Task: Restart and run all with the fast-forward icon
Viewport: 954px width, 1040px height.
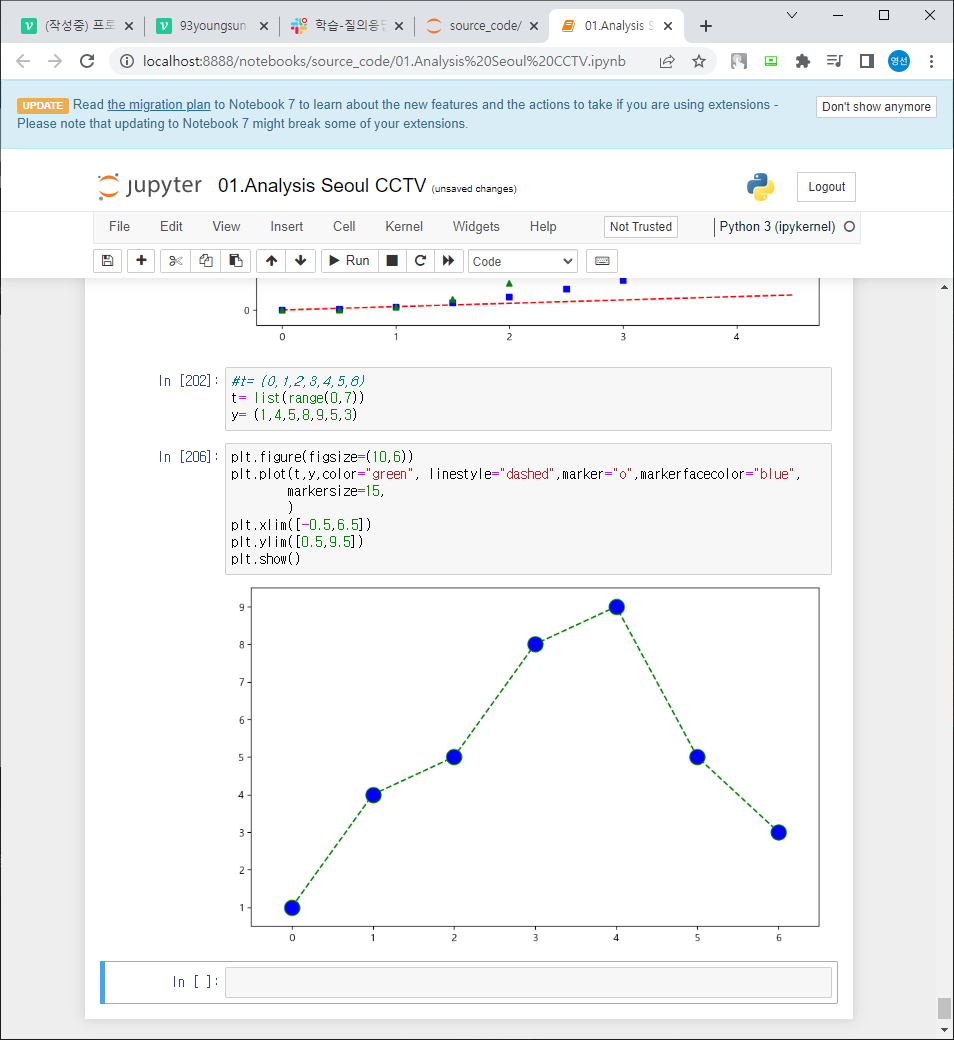Action: pyautogui.click(x=448, y=261)
